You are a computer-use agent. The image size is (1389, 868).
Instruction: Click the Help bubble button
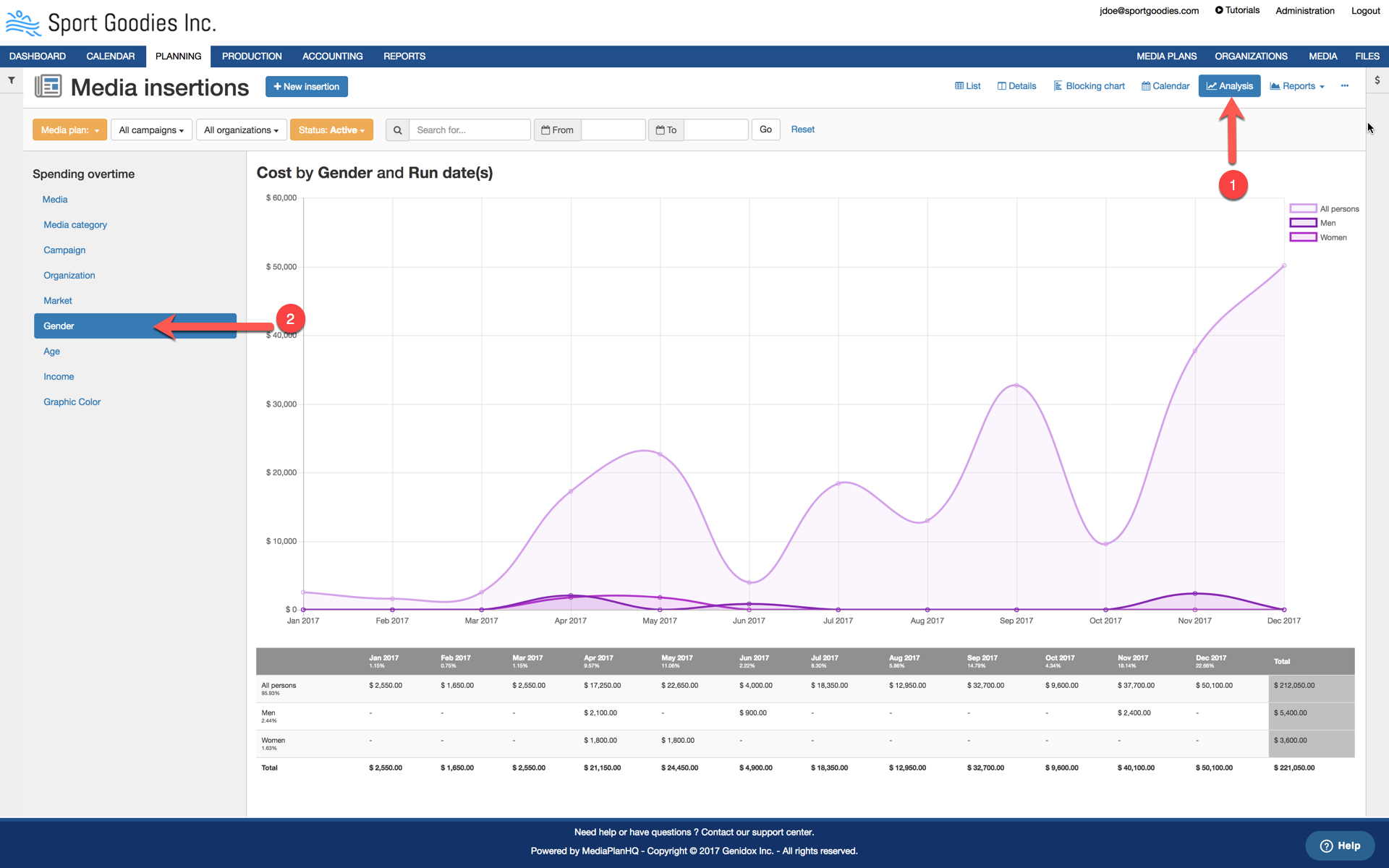click(x=1340, y=846)
